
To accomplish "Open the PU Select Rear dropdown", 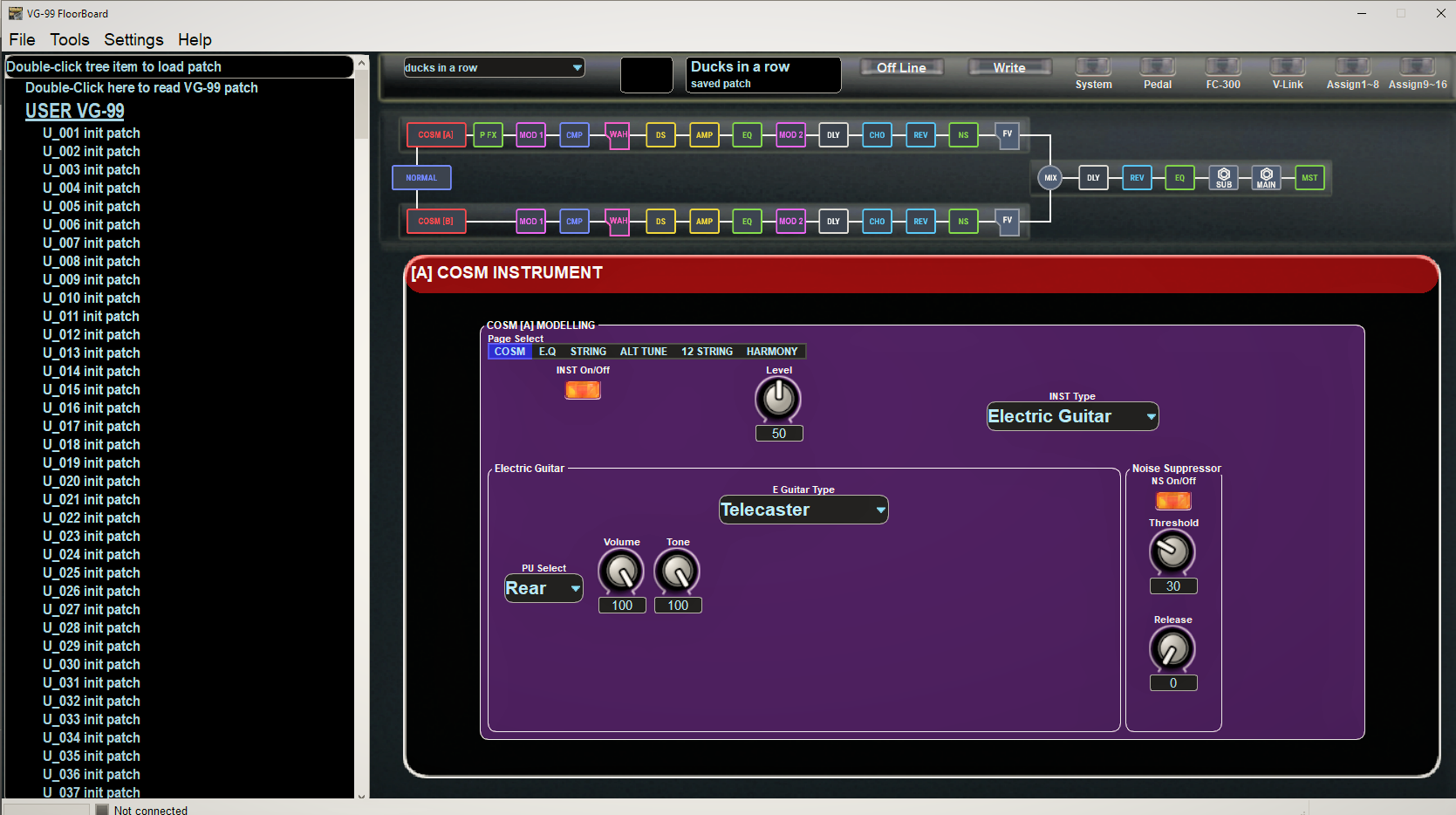I will [543, 588].
